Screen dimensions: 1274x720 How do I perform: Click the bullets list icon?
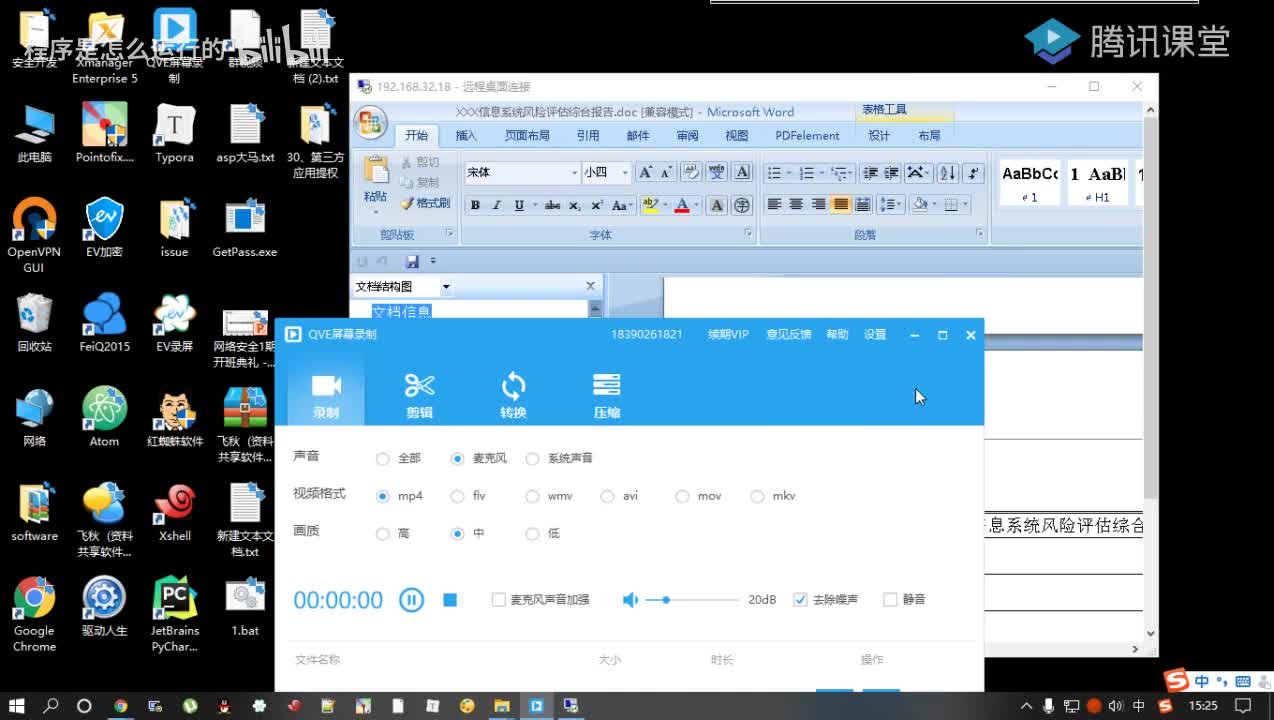click(x=774, y=173)
